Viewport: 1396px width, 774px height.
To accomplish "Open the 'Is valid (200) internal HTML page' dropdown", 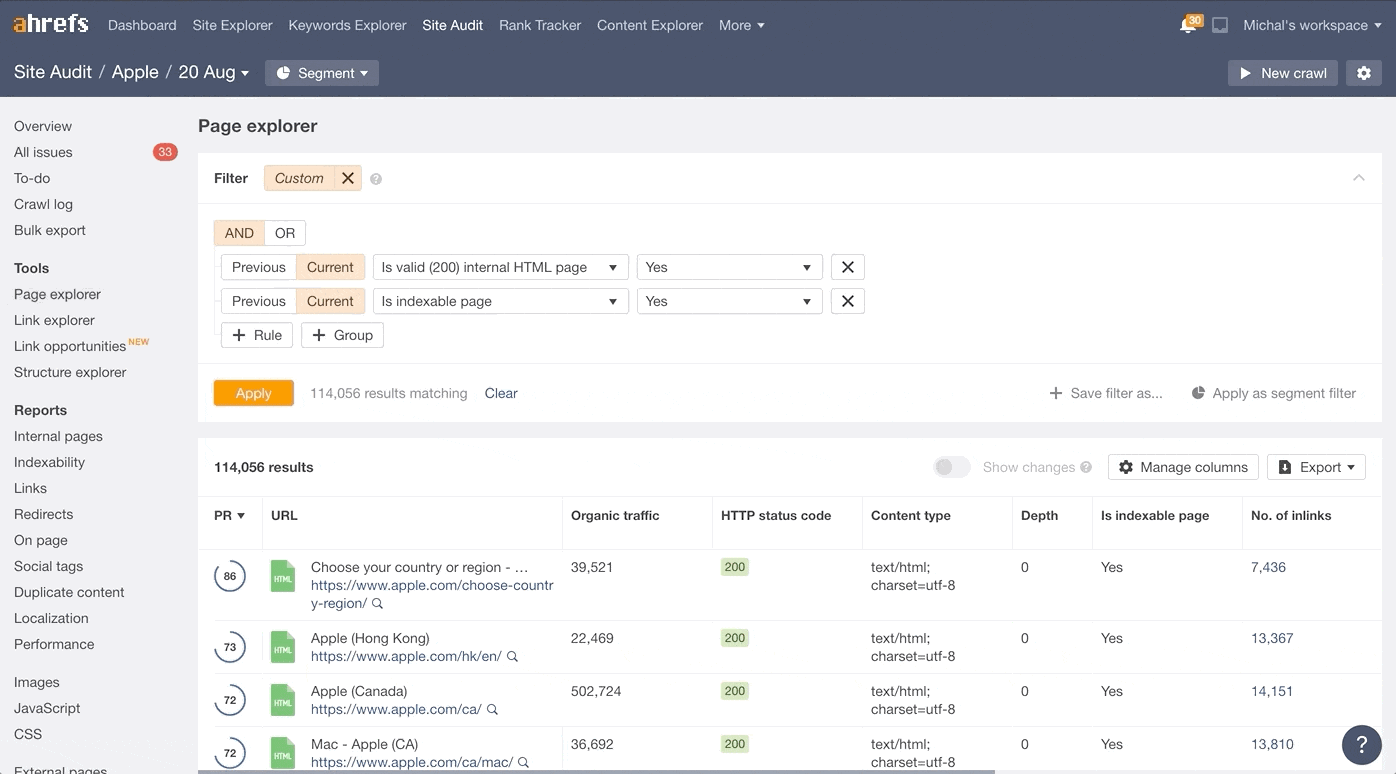I will pos(500,267).
